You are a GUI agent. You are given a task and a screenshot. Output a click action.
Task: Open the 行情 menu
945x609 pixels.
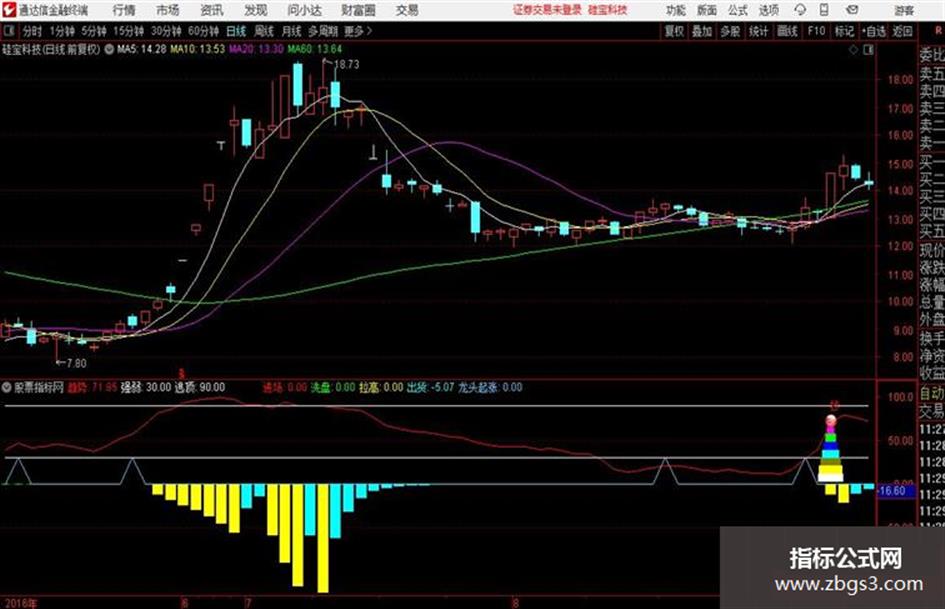pyautogui.click(x=124, y=10)
